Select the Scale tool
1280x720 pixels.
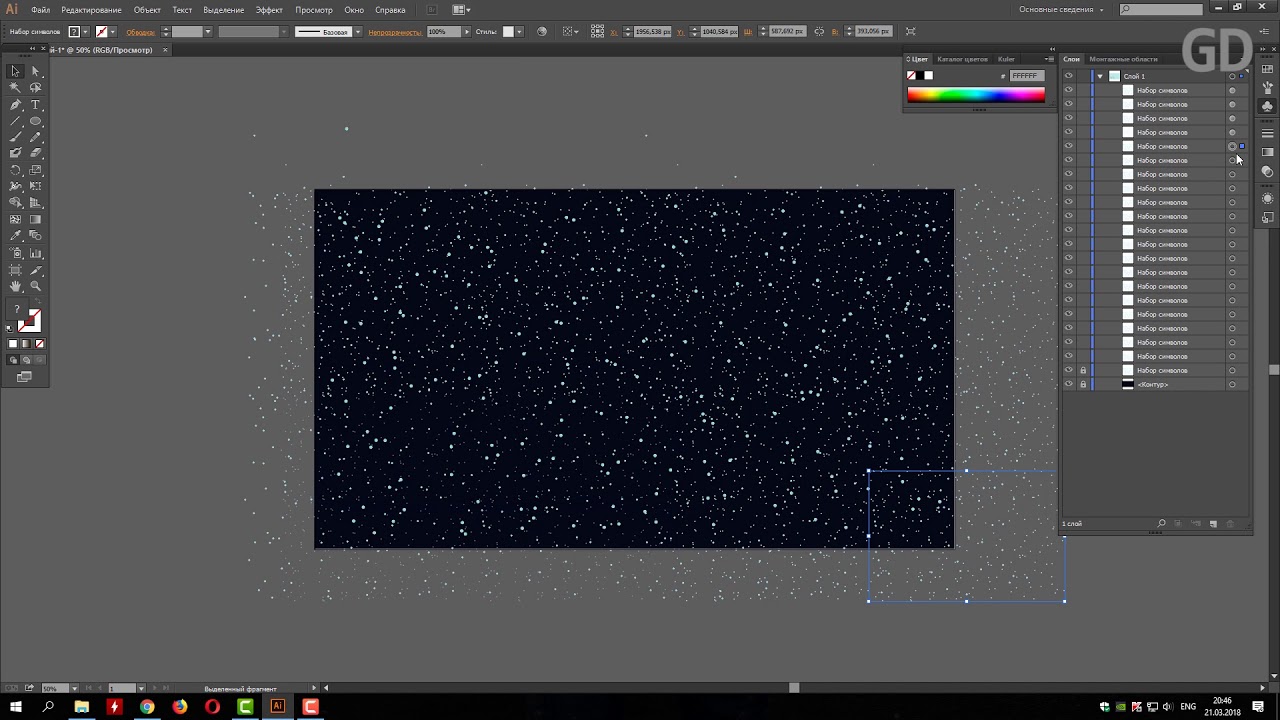(35, 170)
